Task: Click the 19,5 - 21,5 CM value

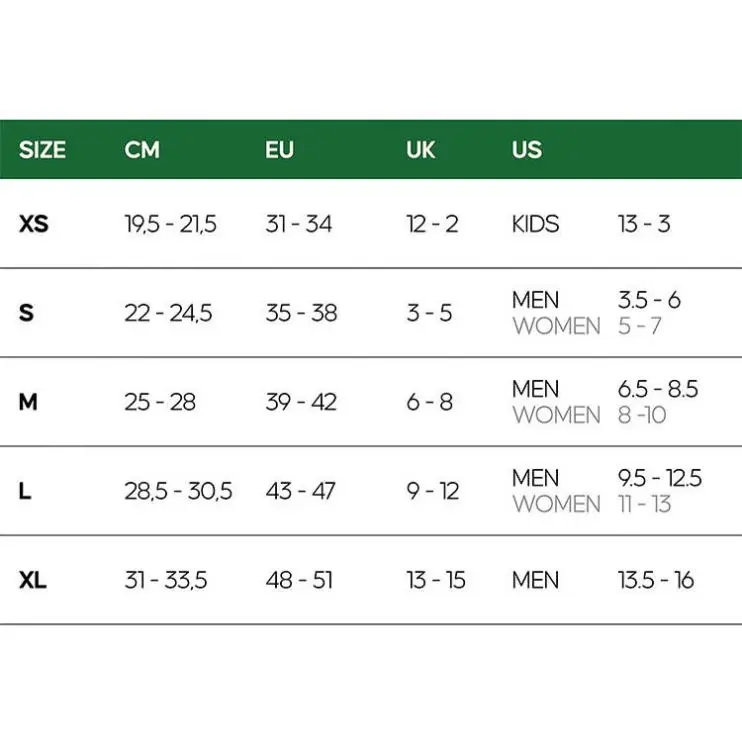Action: 170,224
